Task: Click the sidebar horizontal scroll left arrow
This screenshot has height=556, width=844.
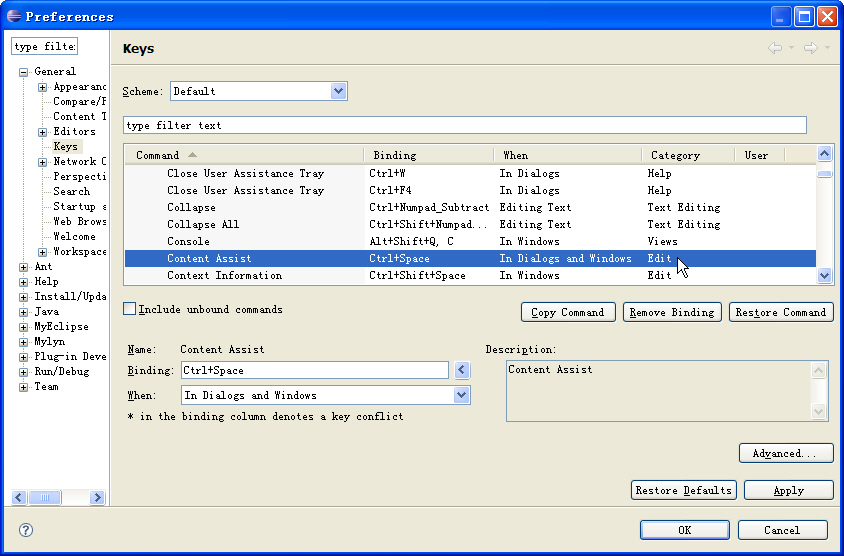Action: pos(19,497)
